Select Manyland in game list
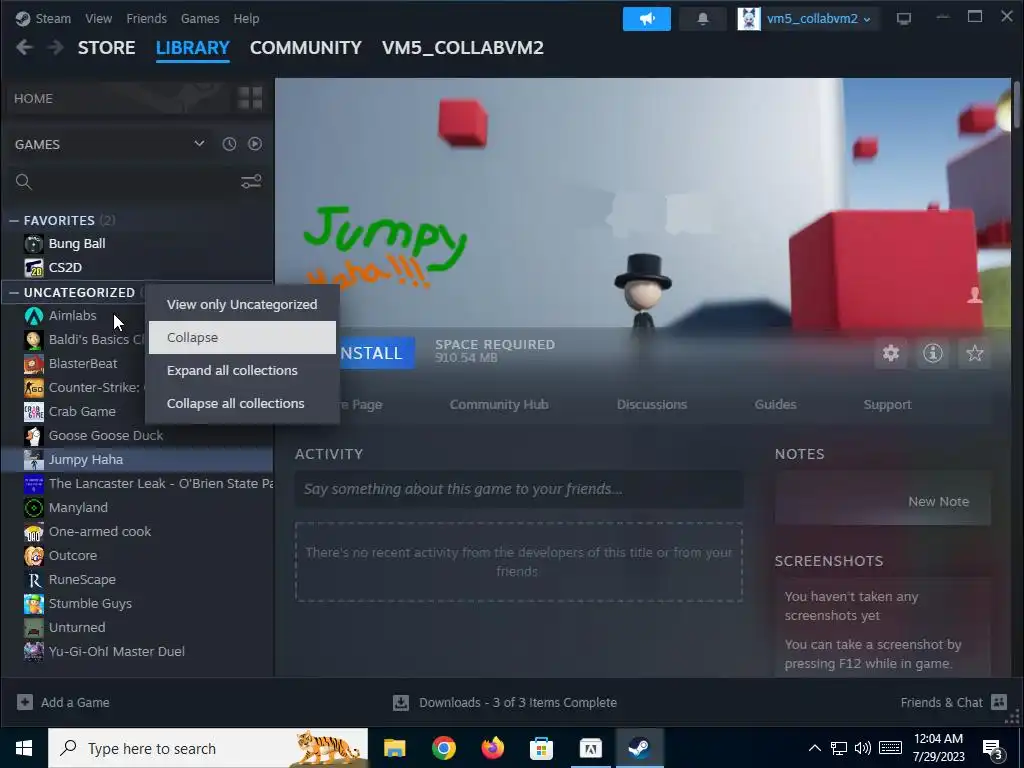This screenshot has width=1024, height=768. point(137,507)
